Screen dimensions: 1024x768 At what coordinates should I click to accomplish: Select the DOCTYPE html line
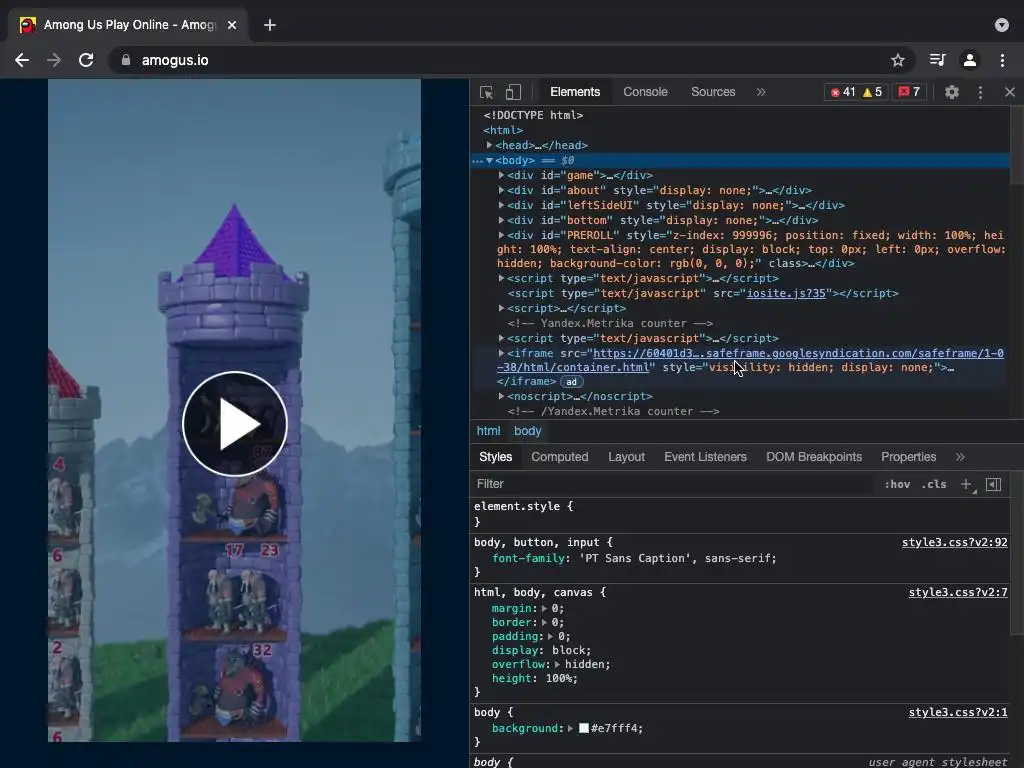(533, 115)
